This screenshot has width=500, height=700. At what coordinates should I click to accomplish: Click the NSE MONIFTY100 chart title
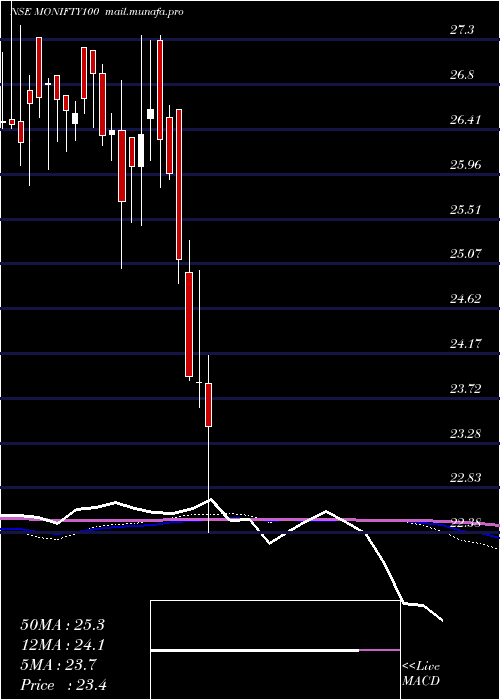tap(54, 12)
